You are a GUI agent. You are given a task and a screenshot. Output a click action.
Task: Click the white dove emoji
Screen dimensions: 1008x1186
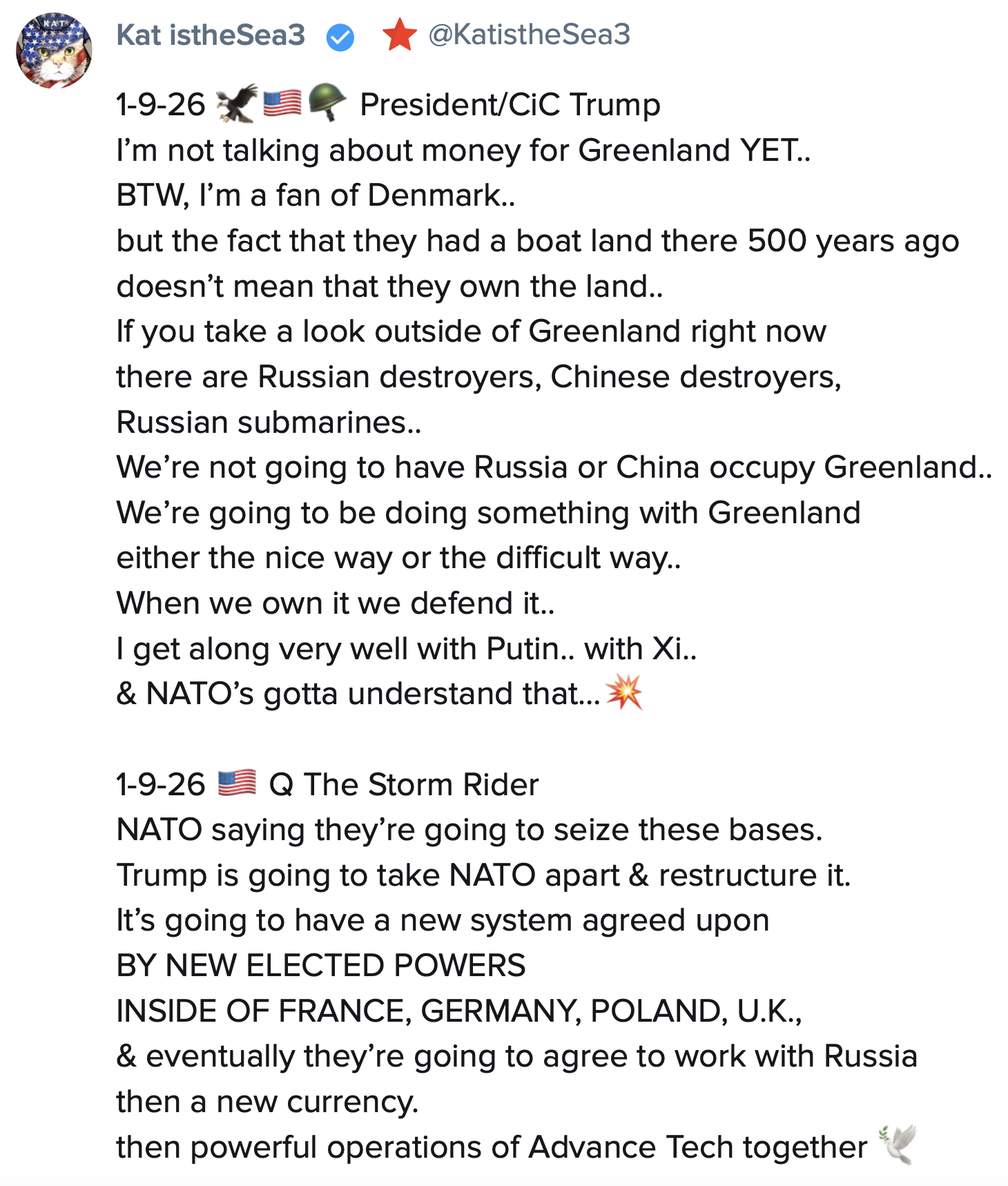[x=898, y=1144]
